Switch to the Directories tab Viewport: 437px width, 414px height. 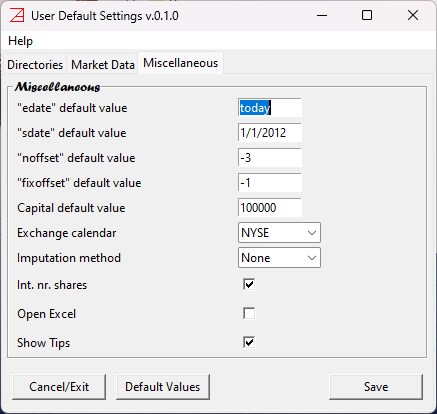[35, 65]
